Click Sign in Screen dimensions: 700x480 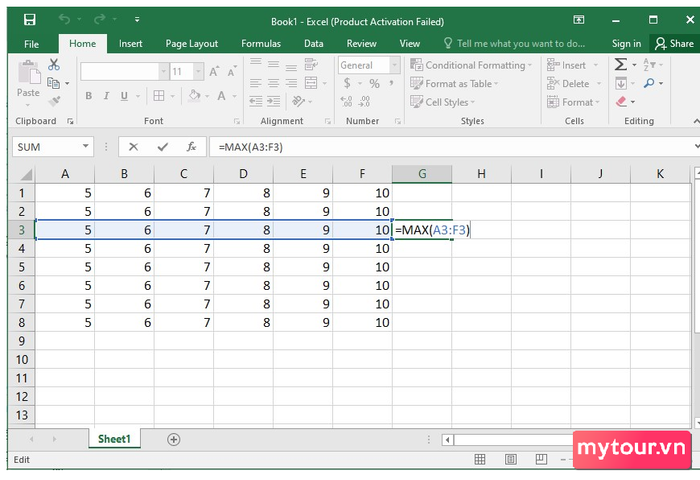point(626,44)
